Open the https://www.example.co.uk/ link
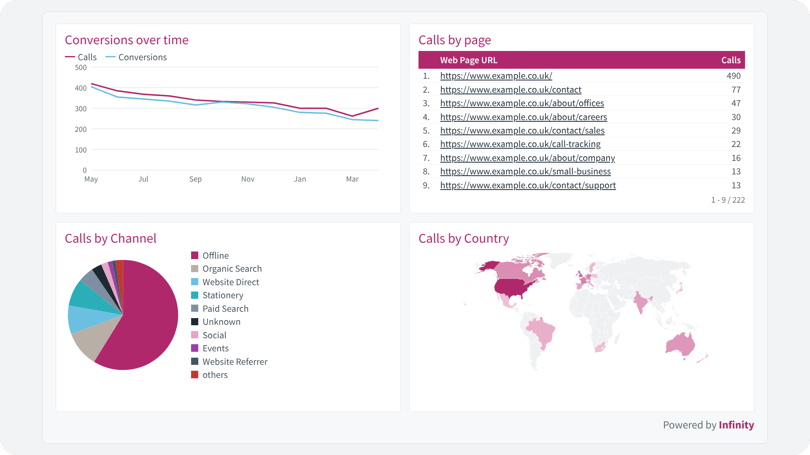This screenshot has width=810, height=455. (496, 76)
